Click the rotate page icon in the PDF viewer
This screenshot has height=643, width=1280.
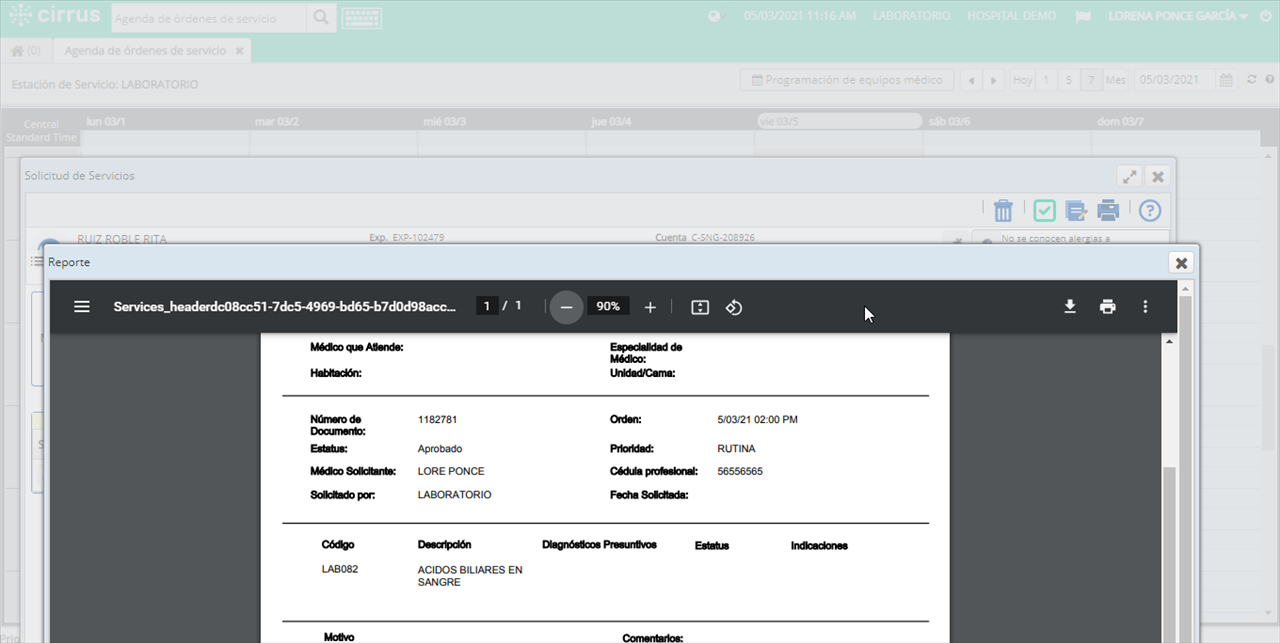click(734, 307)
